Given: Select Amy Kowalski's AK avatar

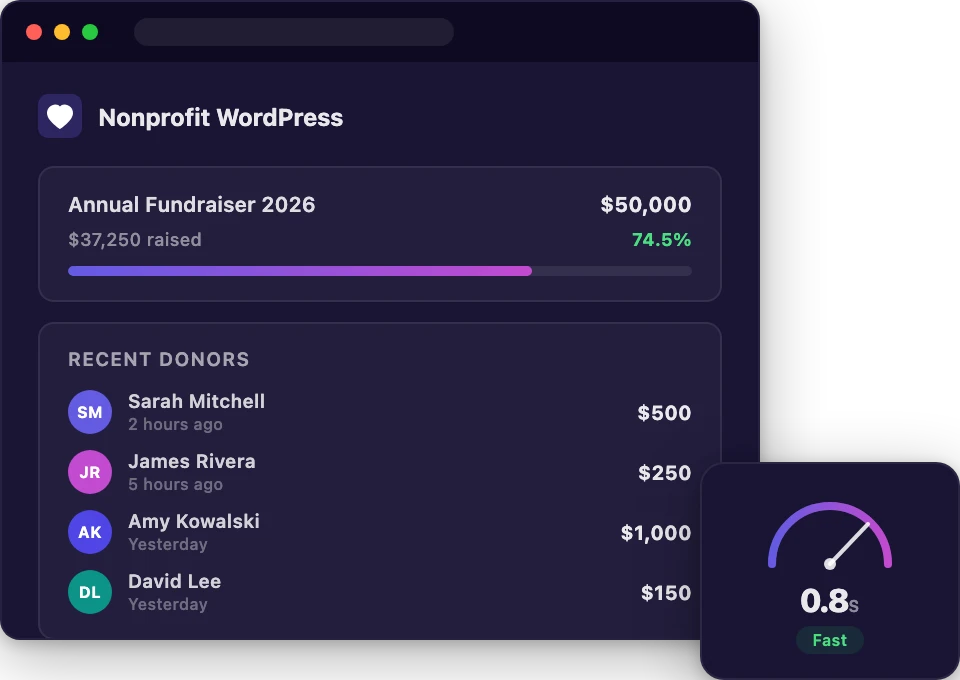Looking at the screenshot, I should (x=89, y=532).
